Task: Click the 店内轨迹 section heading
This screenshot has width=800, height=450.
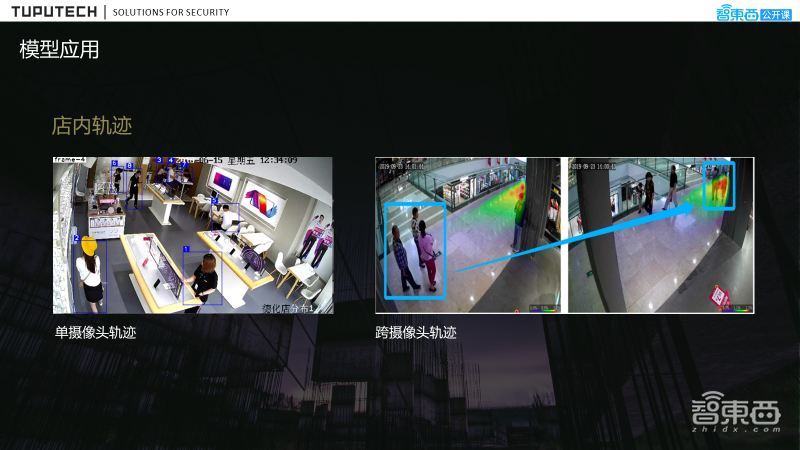Action: (92, 126)
